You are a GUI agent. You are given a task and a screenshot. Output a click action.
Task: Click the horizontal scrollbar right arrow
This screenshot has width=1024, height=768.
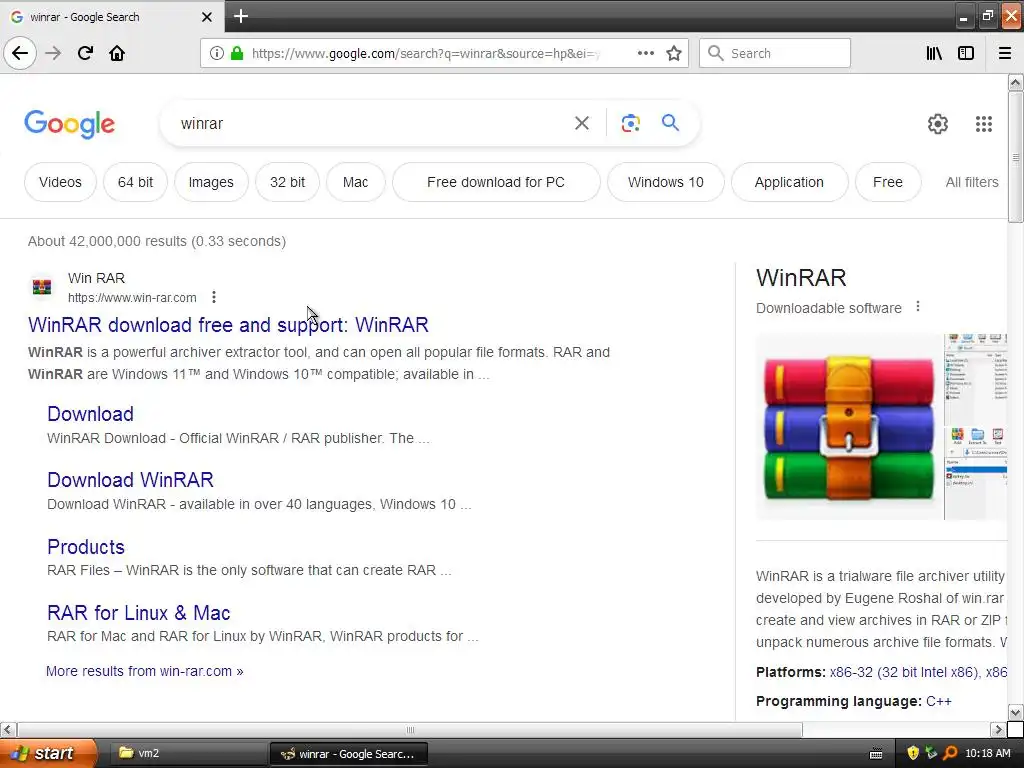[998, 729]
